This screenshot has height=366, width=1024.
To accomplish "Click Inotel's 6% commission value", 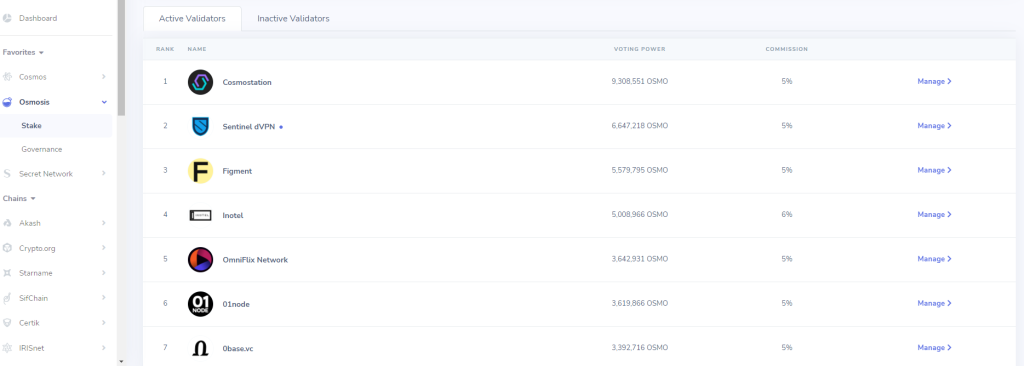I will (x=786, y=214).
